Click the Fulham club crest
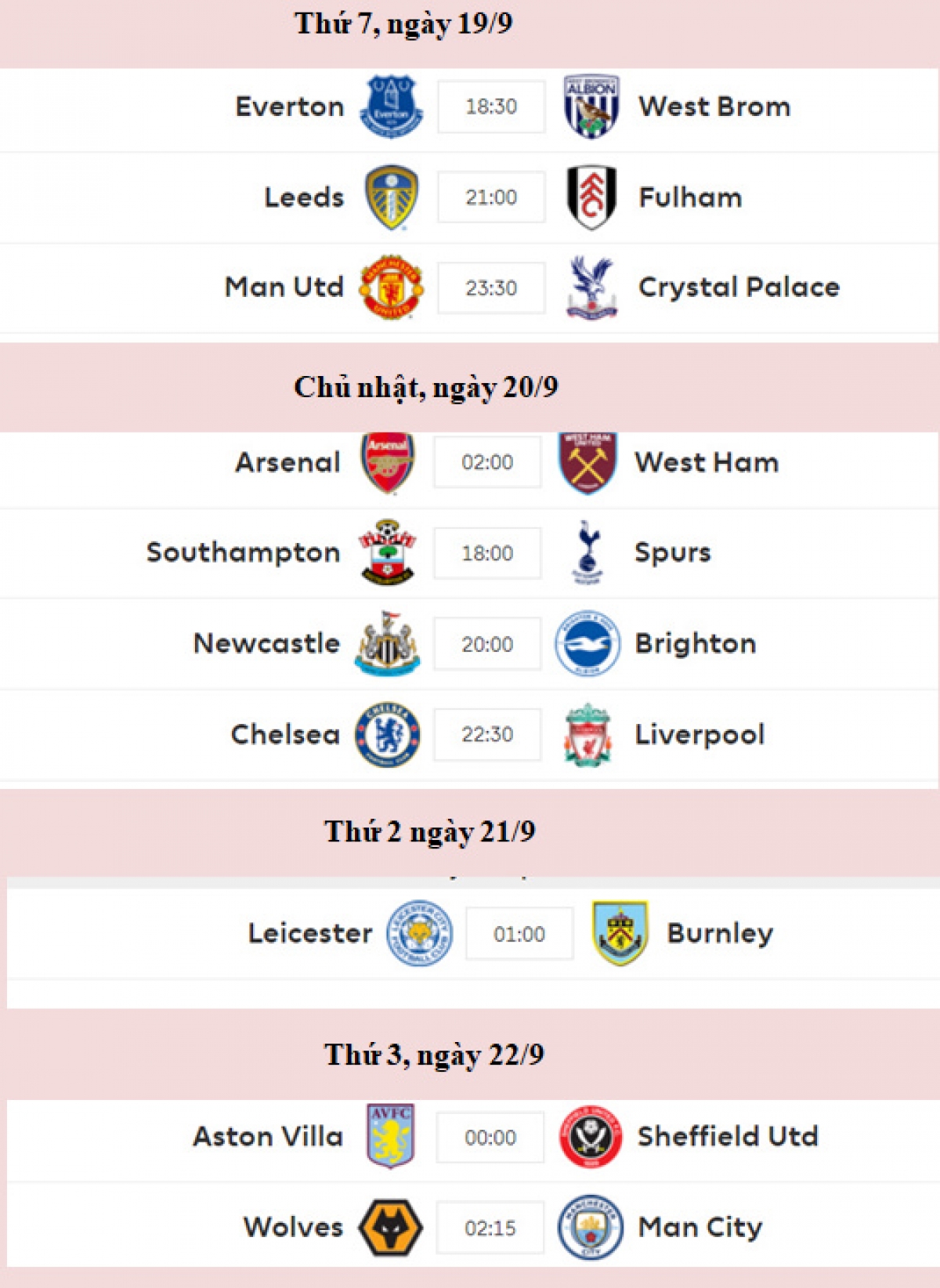 click(x=591, y=197)
